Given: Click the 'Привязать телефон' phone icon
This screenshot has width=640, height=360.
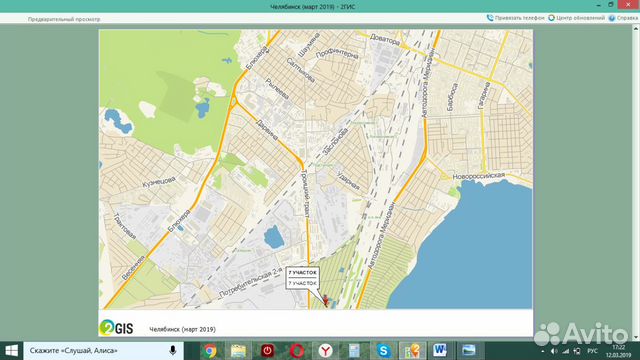Looking at the screenshot, I should pos(490,18).
